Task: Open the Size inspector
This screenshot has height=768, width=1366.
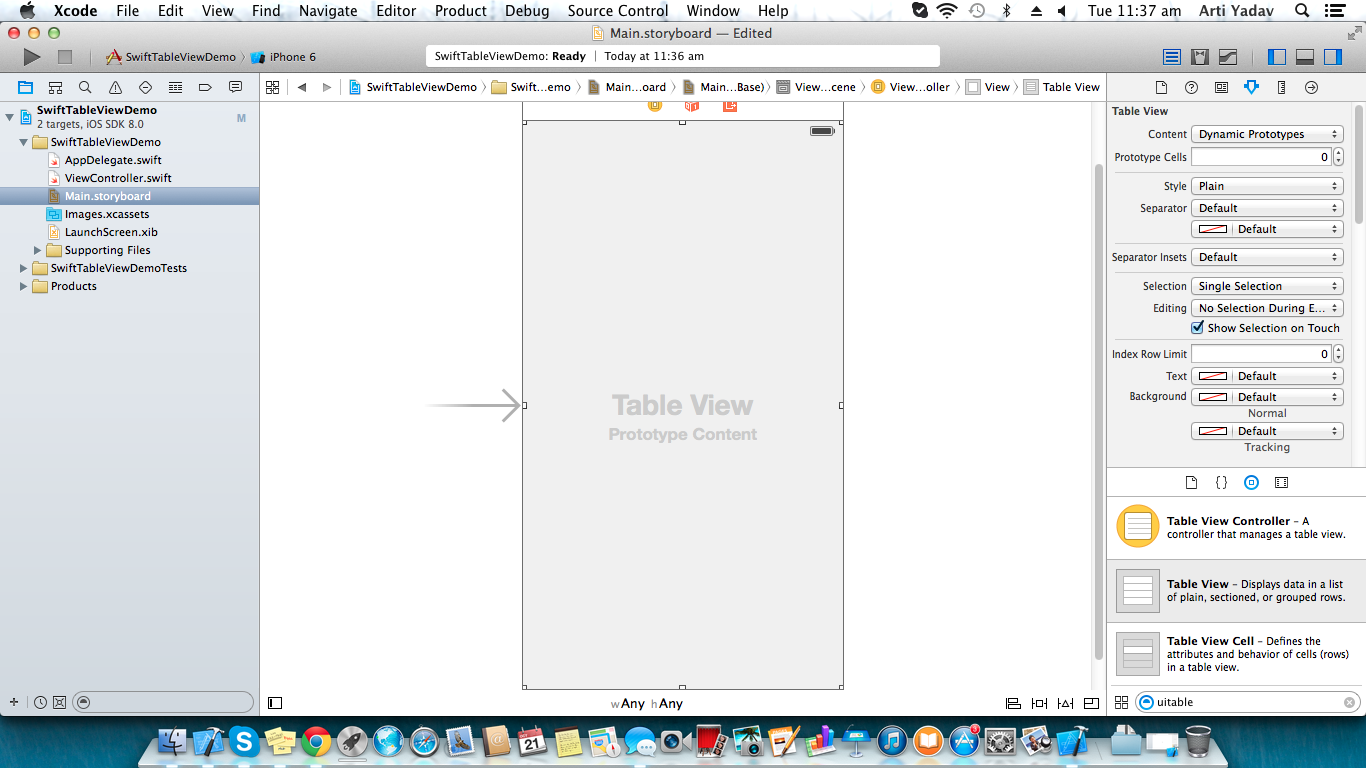Action: [x=1281, y=87]
